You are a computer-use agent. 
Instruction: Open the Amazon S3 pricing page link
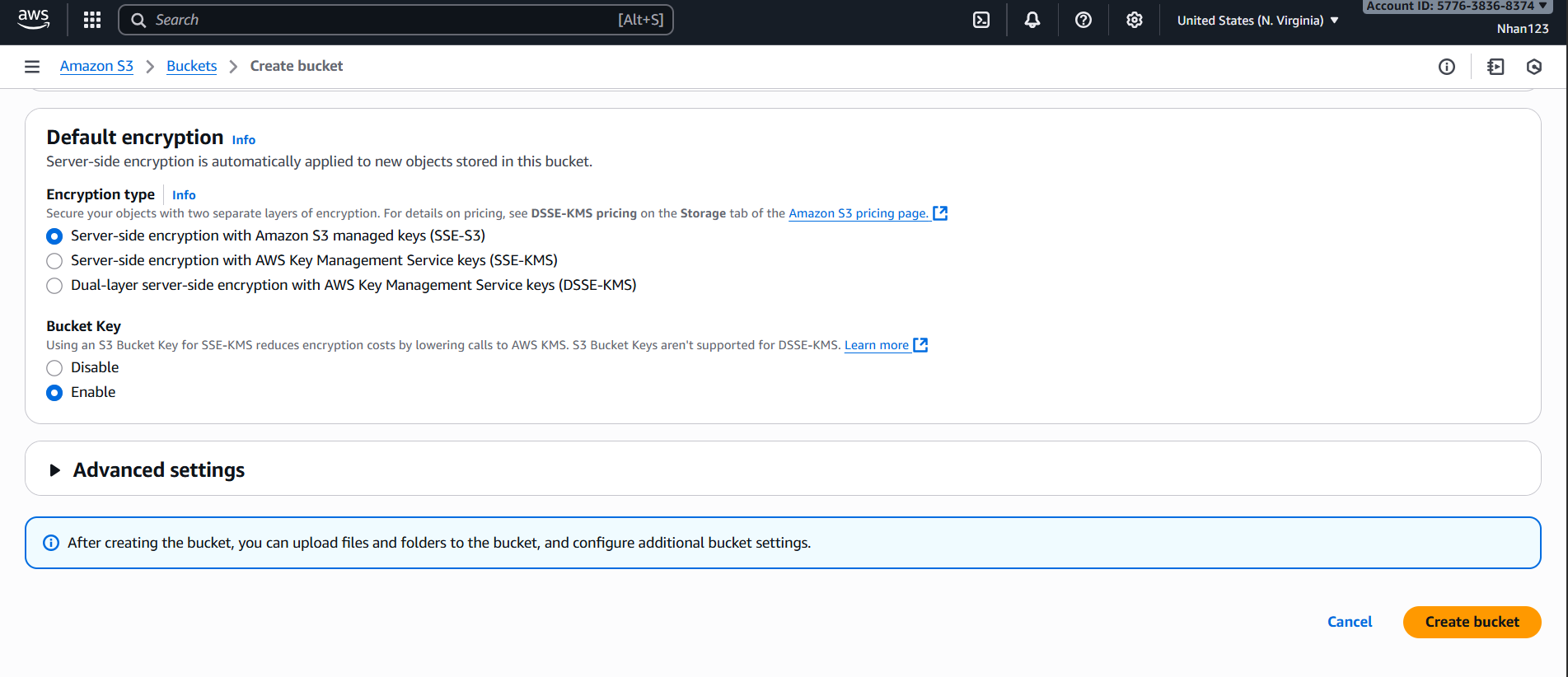[x=859, y=213]
